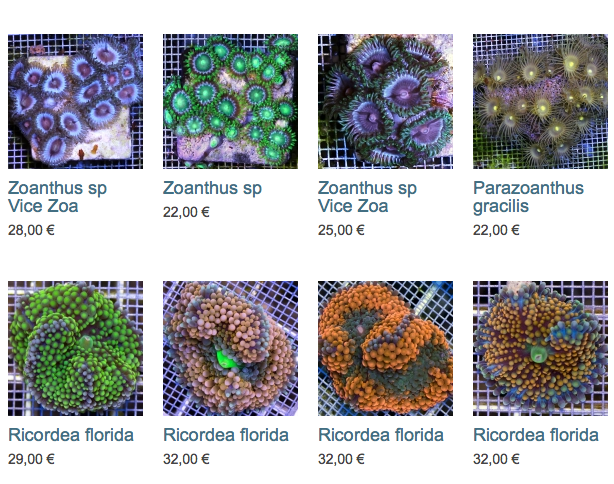The width and height of the screenshot is (614, 484).
Task: Click the Zoanthus sp title priced 22,00 €
Action: [x=212, y=188]
